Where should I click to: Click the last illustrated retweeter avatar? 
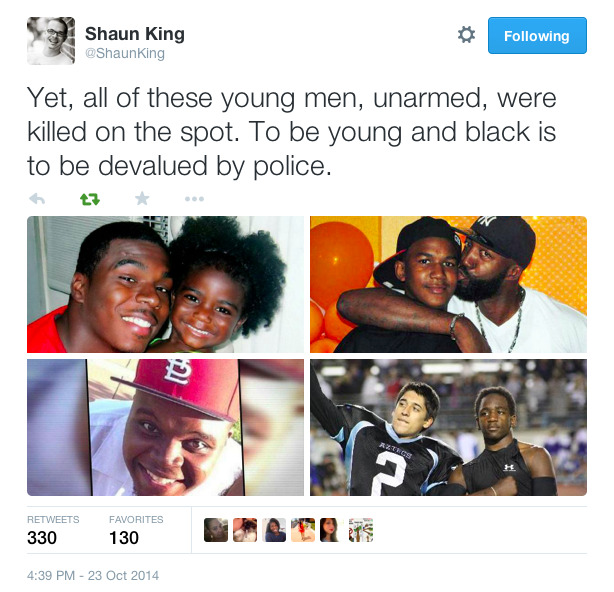361,530
